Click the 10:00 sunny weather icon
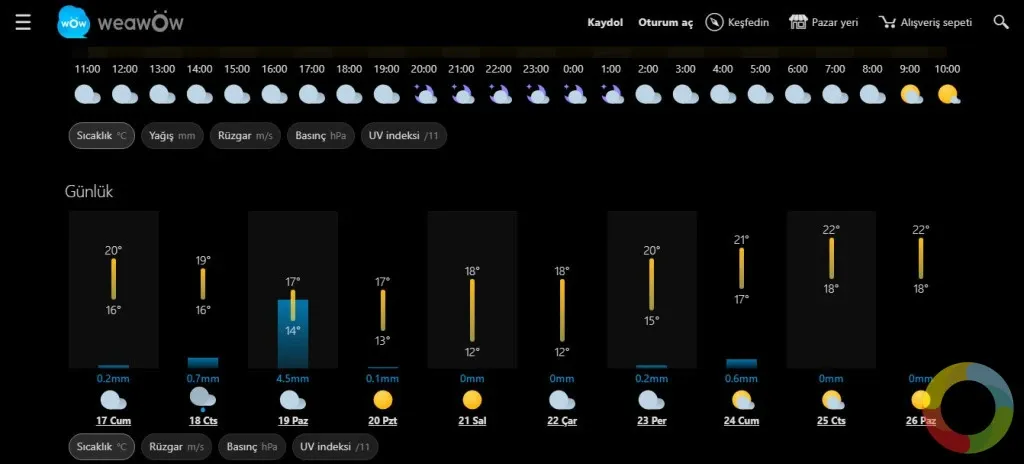Screen dimensions: 1024x464 point(948,95)
